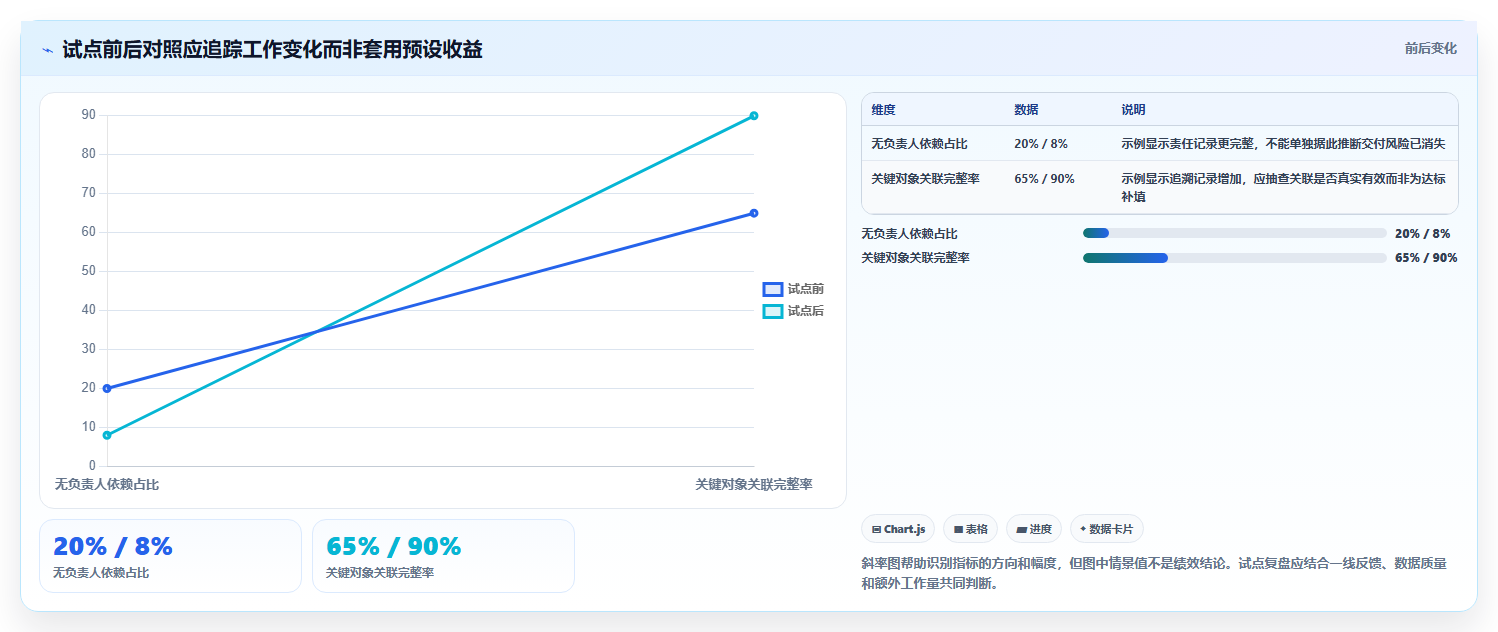Image resolution: width=1498 pixels, height=632 pixels.
Task: Click the 示例显示追溯记录增加 description cell
Action: (x=1283, y=188)
